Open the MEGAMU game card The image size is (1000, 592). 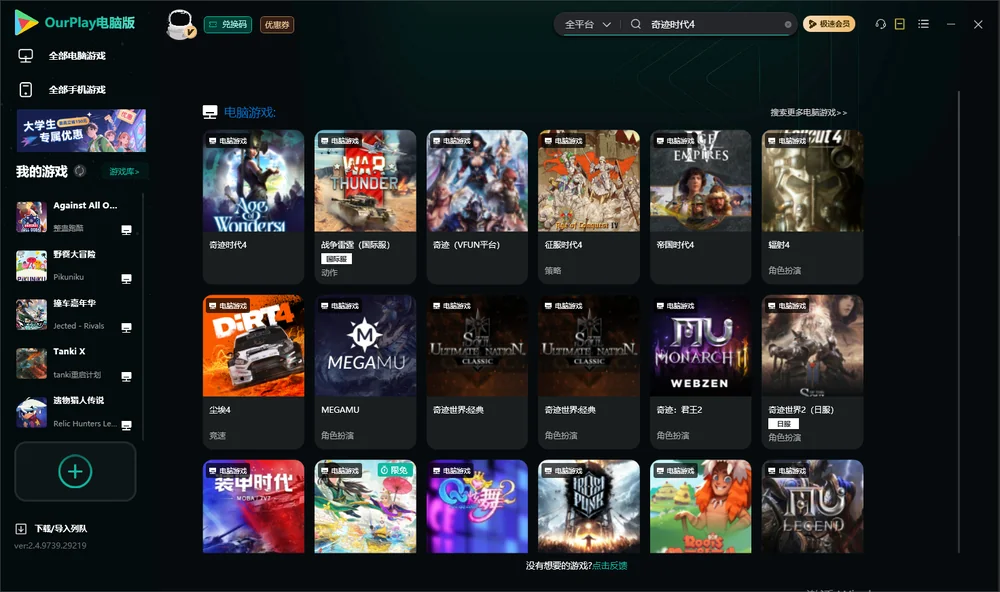365,372
